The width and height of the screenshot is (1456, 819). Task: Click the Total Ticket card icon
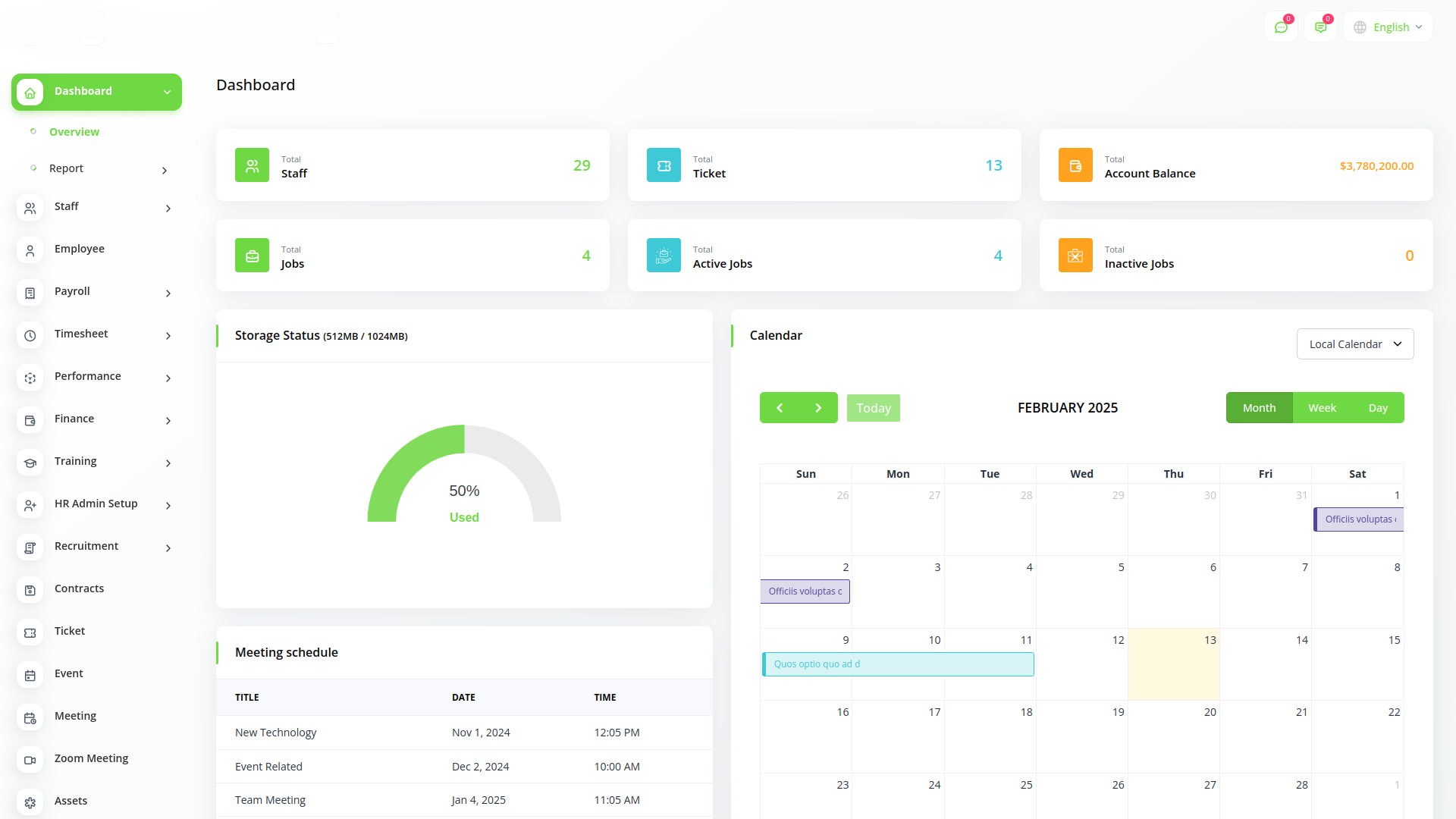664,165
